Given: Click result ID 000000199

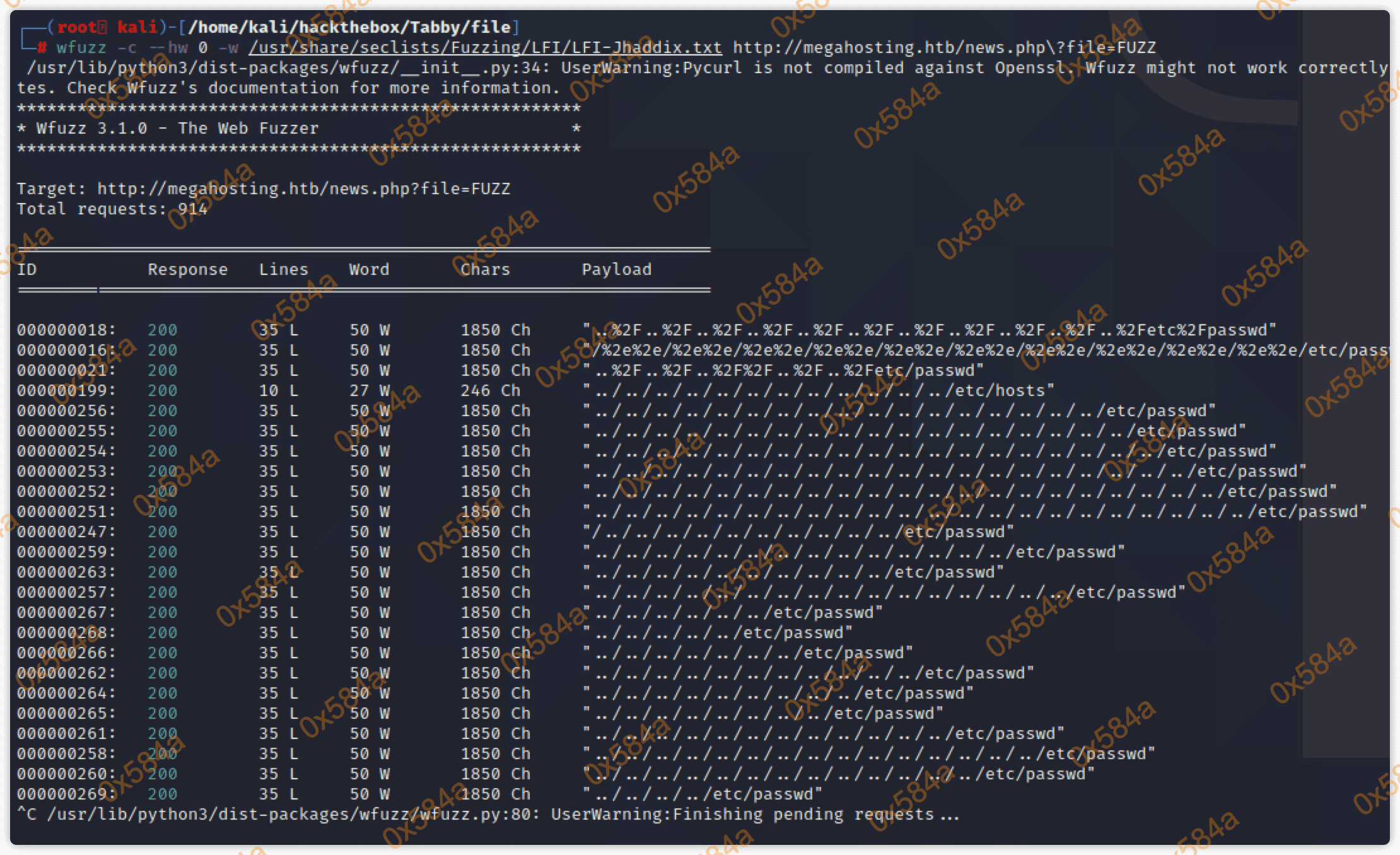Looking at the screenshot, I should click(66, 390).
